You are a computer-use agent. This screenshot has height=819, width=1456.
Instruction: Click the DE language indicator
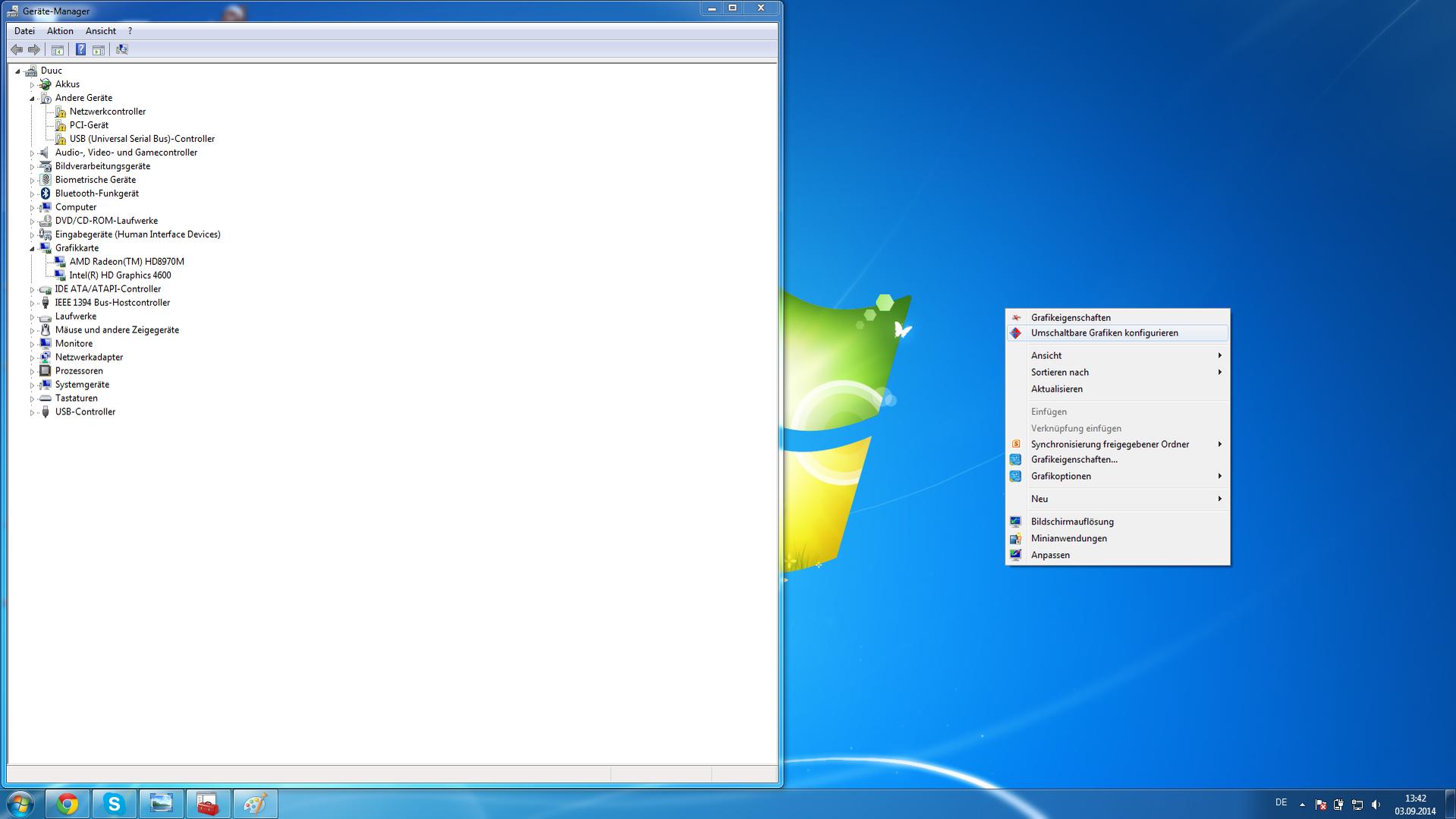coord(1281,802)
